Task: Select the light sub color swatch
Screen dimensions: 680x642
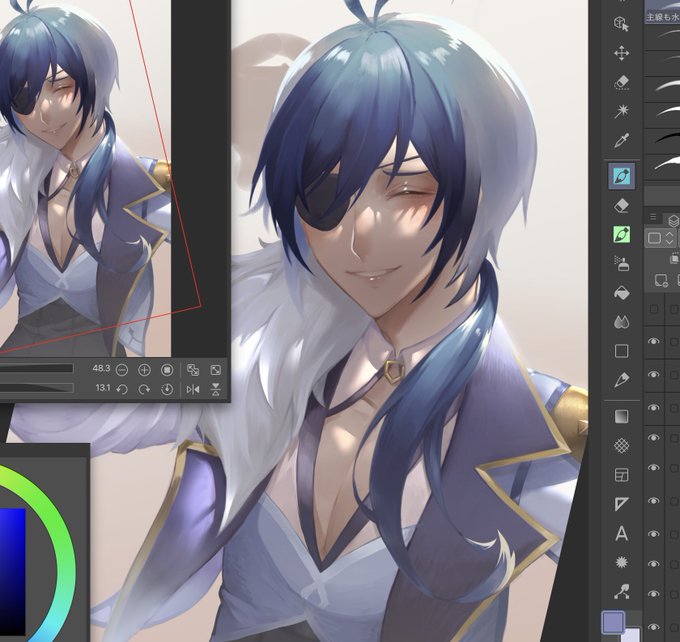Action: pos(632,635)
